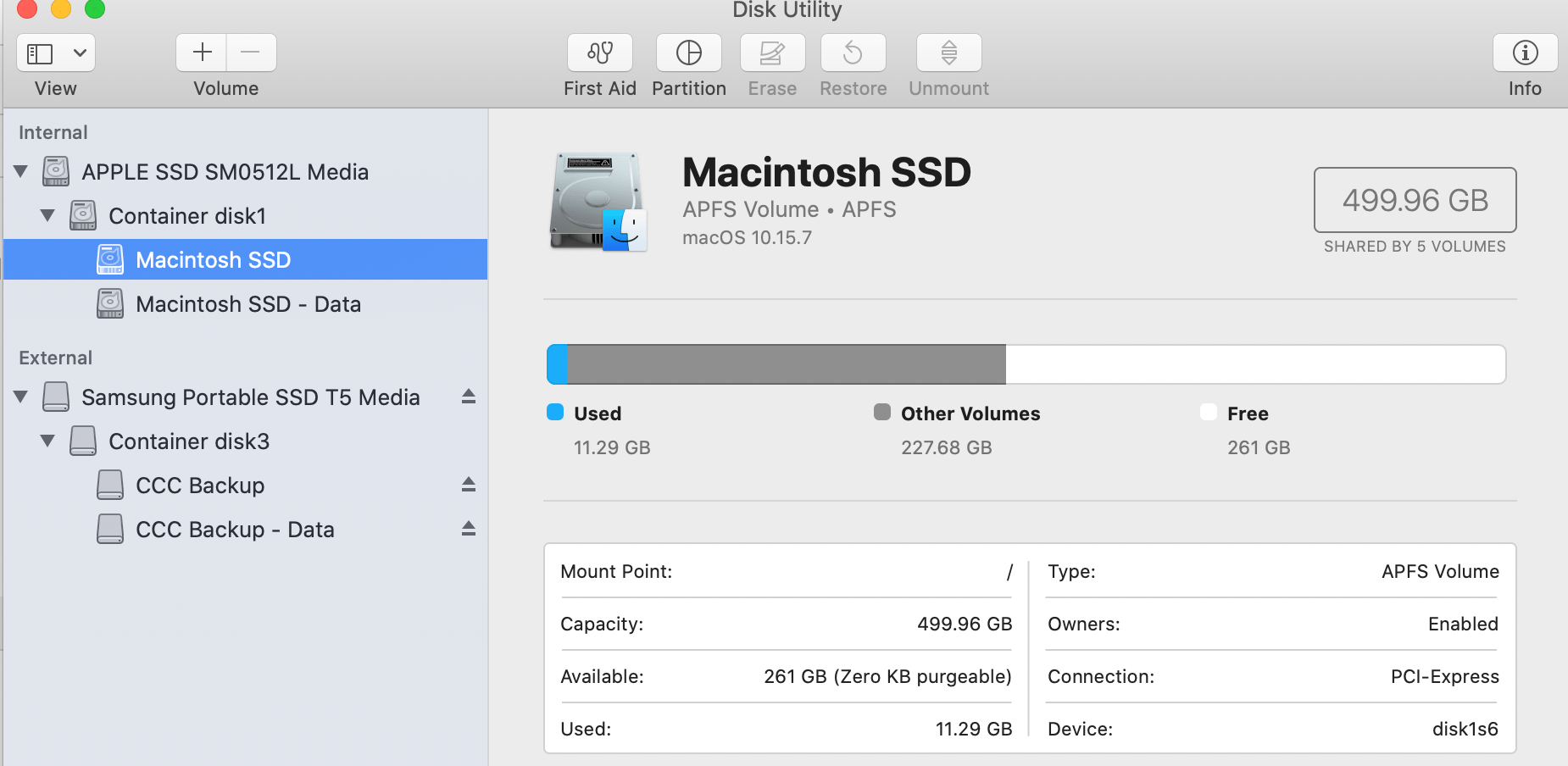Select Samsung Portable SSD T5 Media
This screenshot has height=766, width=1568.
[x=246, y=397]
